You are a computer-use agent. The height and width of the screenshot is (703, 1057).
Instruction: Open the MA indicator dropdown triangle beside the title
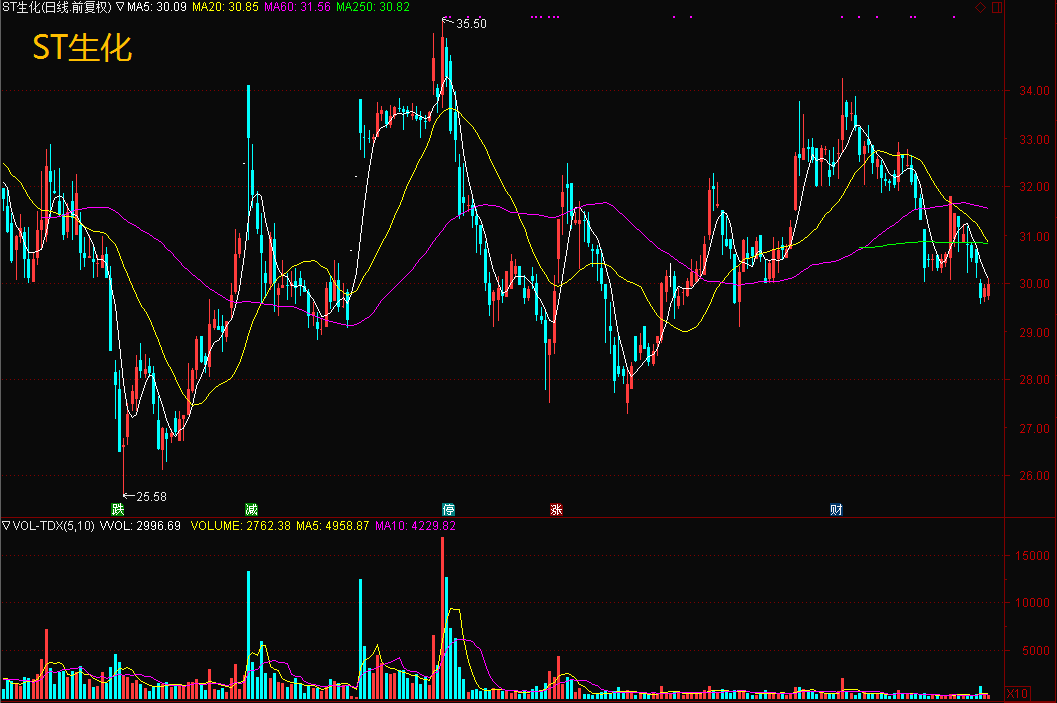120,7
